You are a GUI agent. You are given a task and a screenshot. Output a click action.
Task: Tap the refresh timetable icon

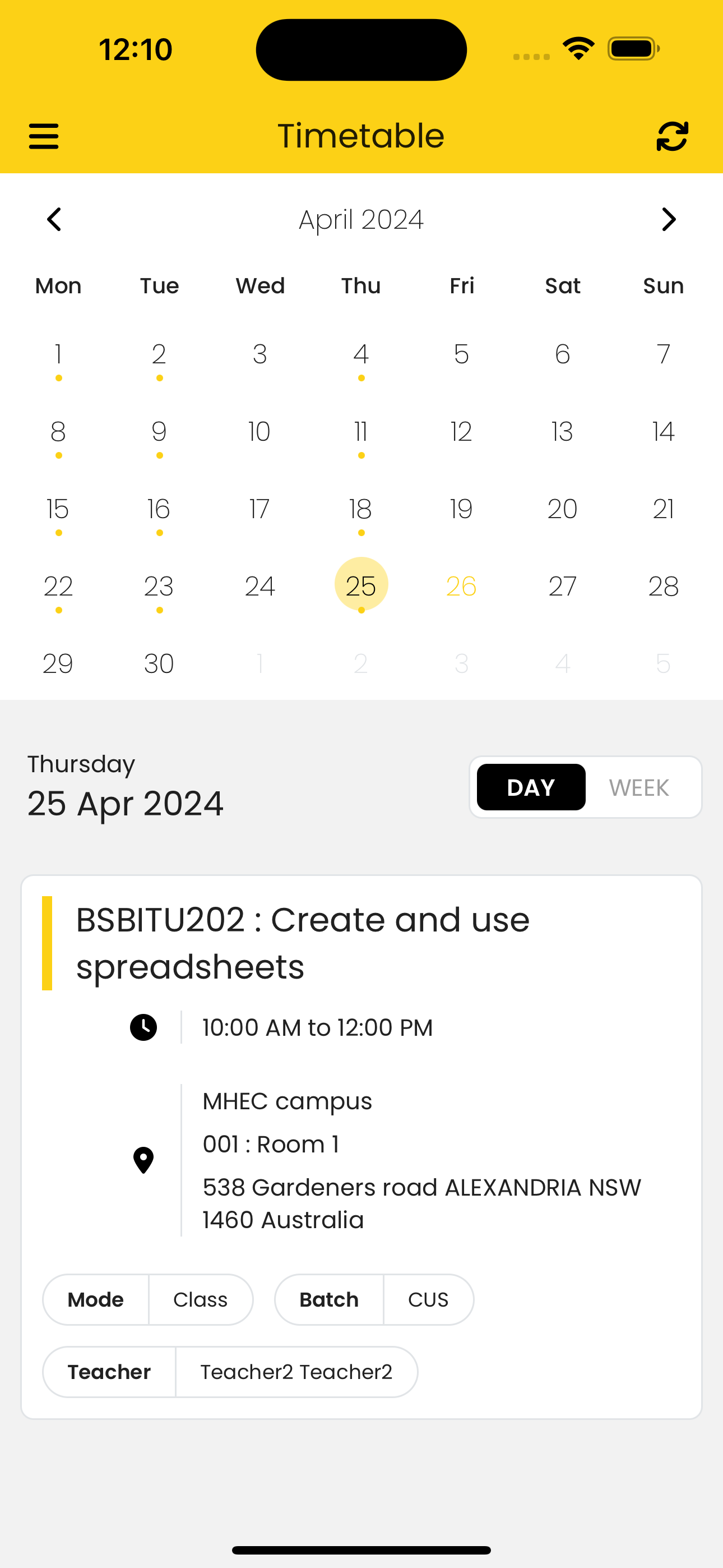point(673,136)
